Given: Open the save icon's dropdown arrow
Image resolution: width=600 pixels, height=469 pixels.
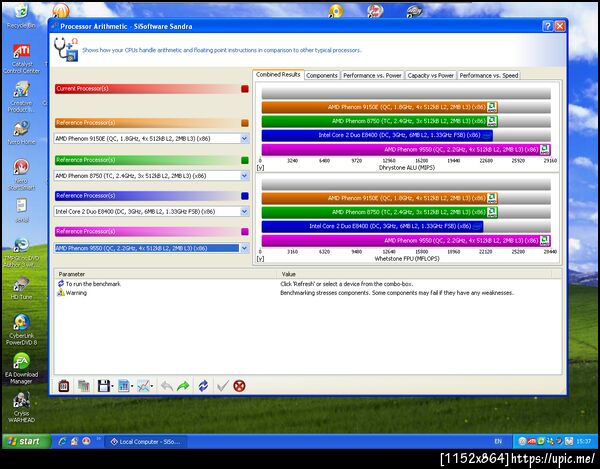Looking at the screenshot, I should (112, 386).
